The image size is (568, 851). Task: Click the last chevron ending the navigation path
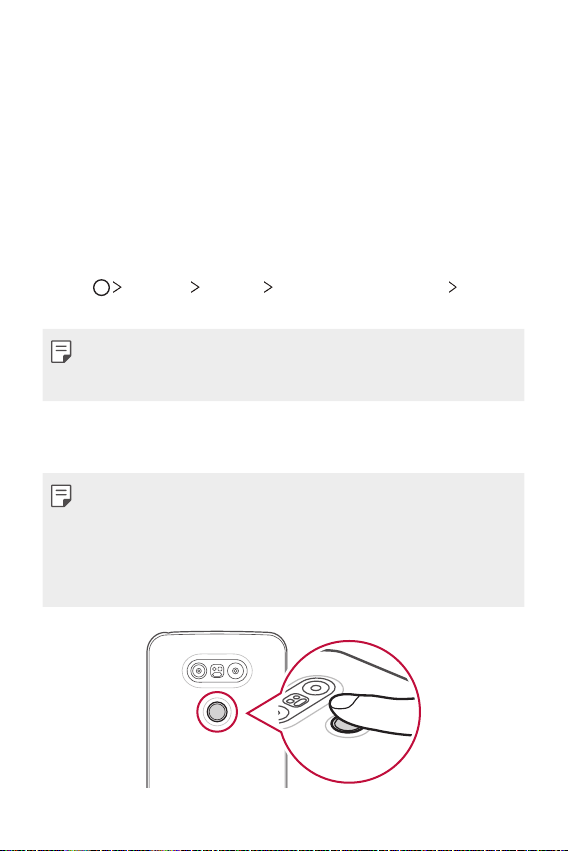(452, 287)
